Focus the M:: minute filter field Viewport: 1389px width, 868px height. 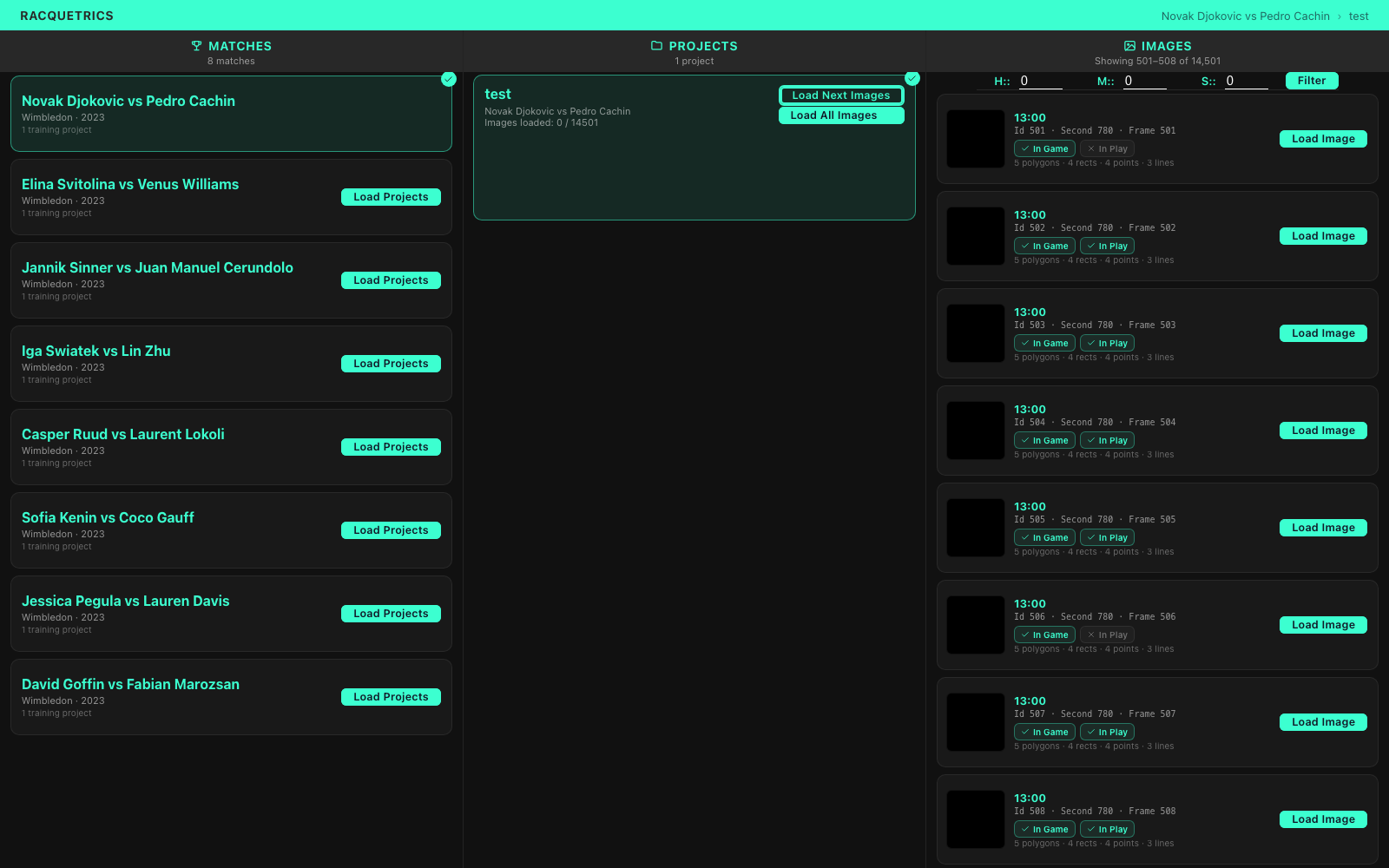pyautogui.click(x=1144, y=81)
